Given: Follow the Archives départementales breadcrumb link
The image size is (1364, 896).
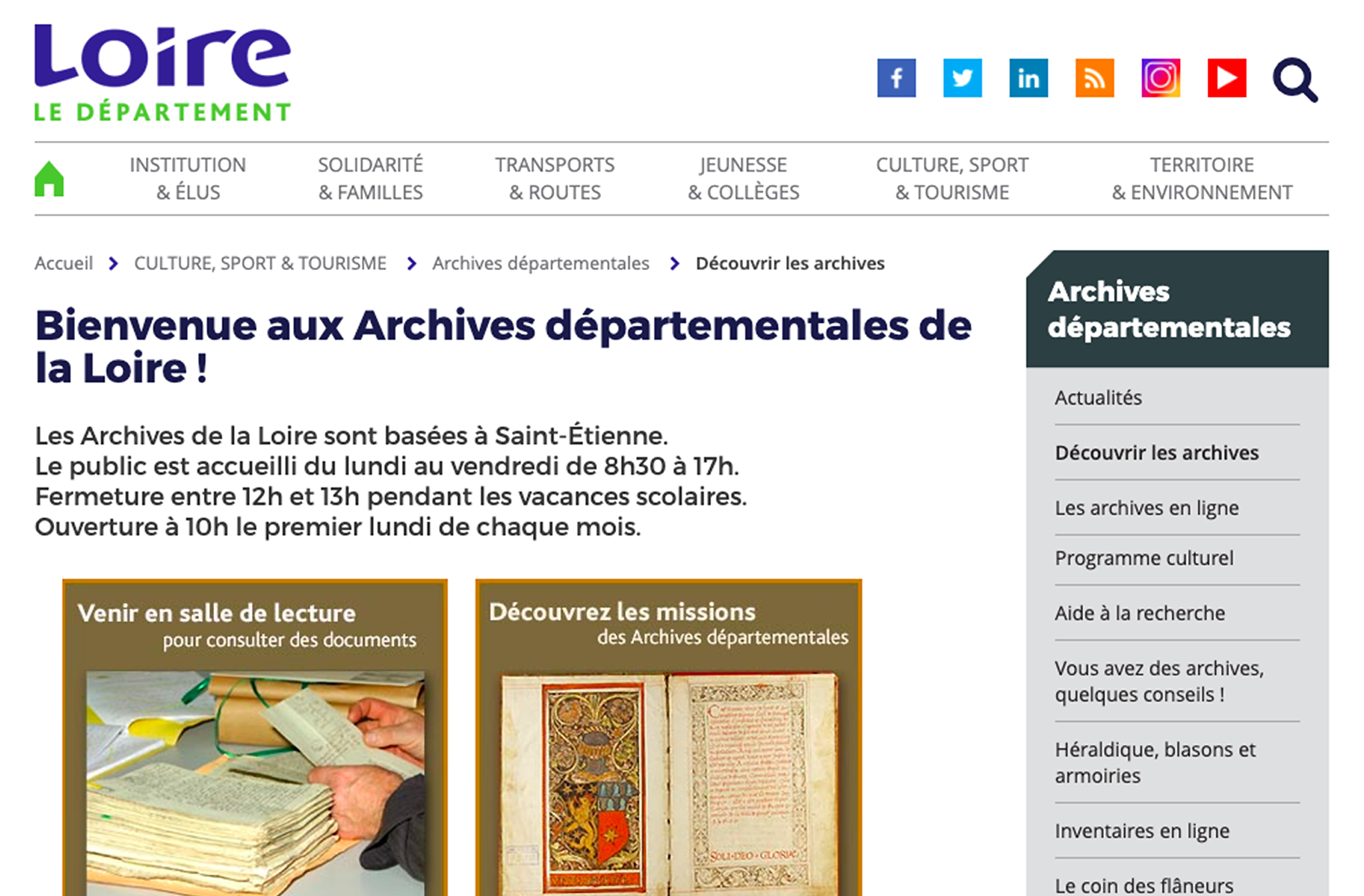Looking at the screenshot, I should [x=541, y=263].
